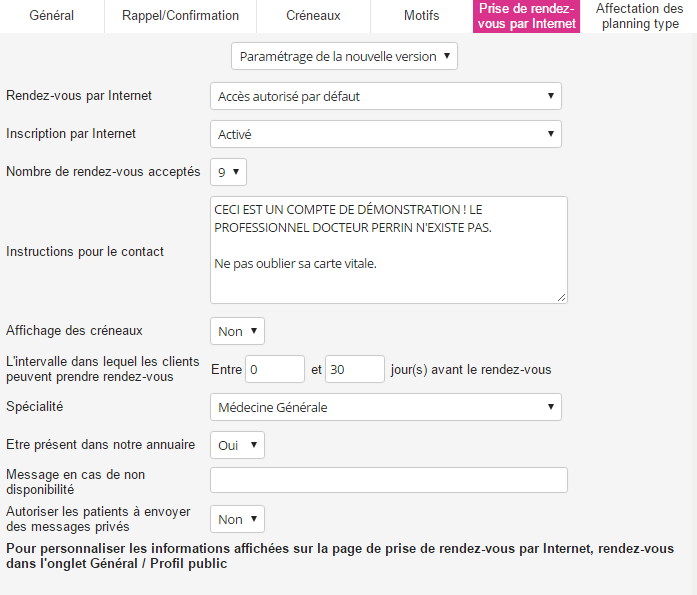Open the Rappel/Confirmation tab
Viewport: 697px width, 595px height.
coord(180,16)
